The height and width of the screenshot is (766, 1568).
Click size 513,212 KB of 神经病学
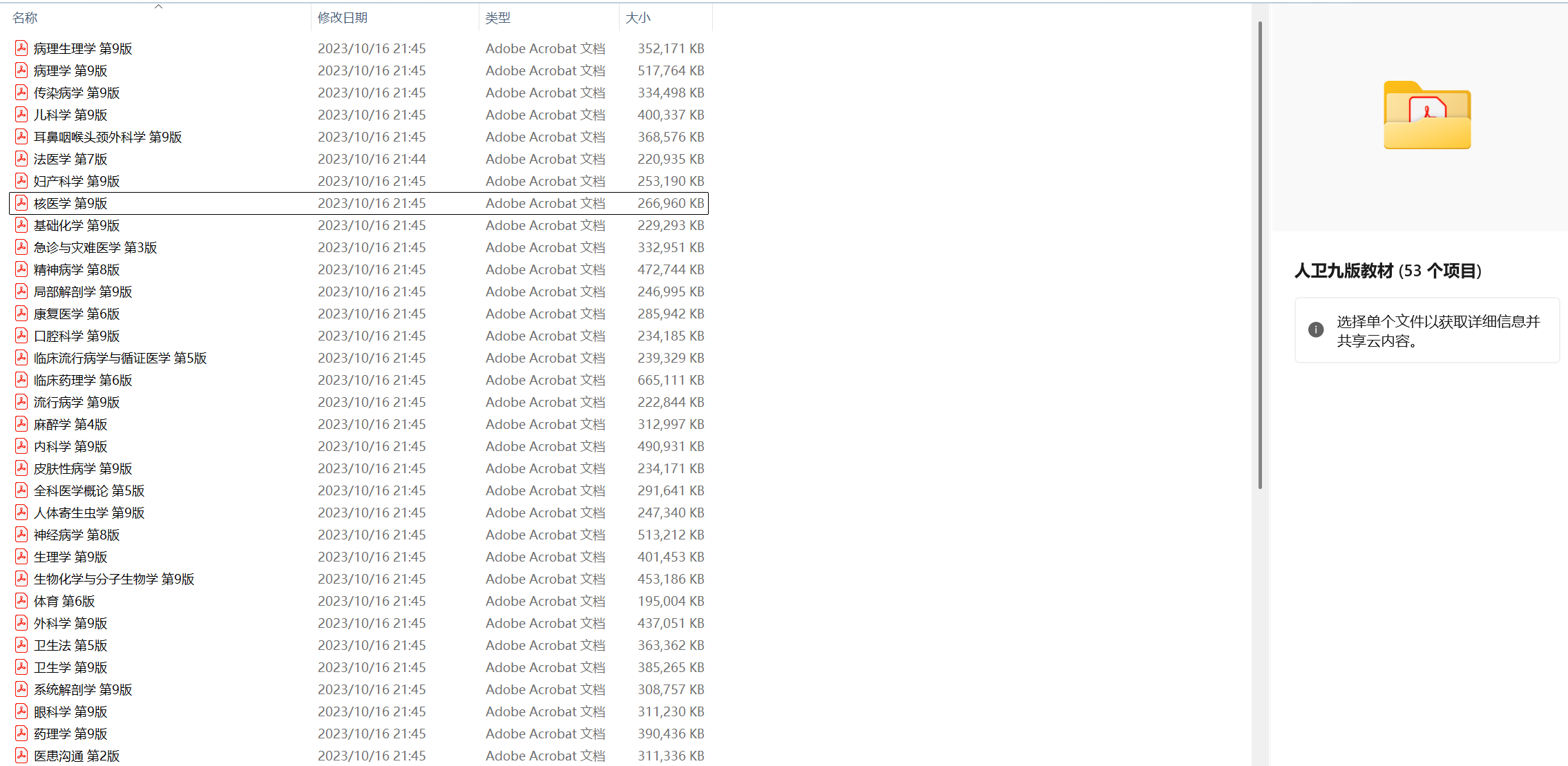(x=671, y=535)
